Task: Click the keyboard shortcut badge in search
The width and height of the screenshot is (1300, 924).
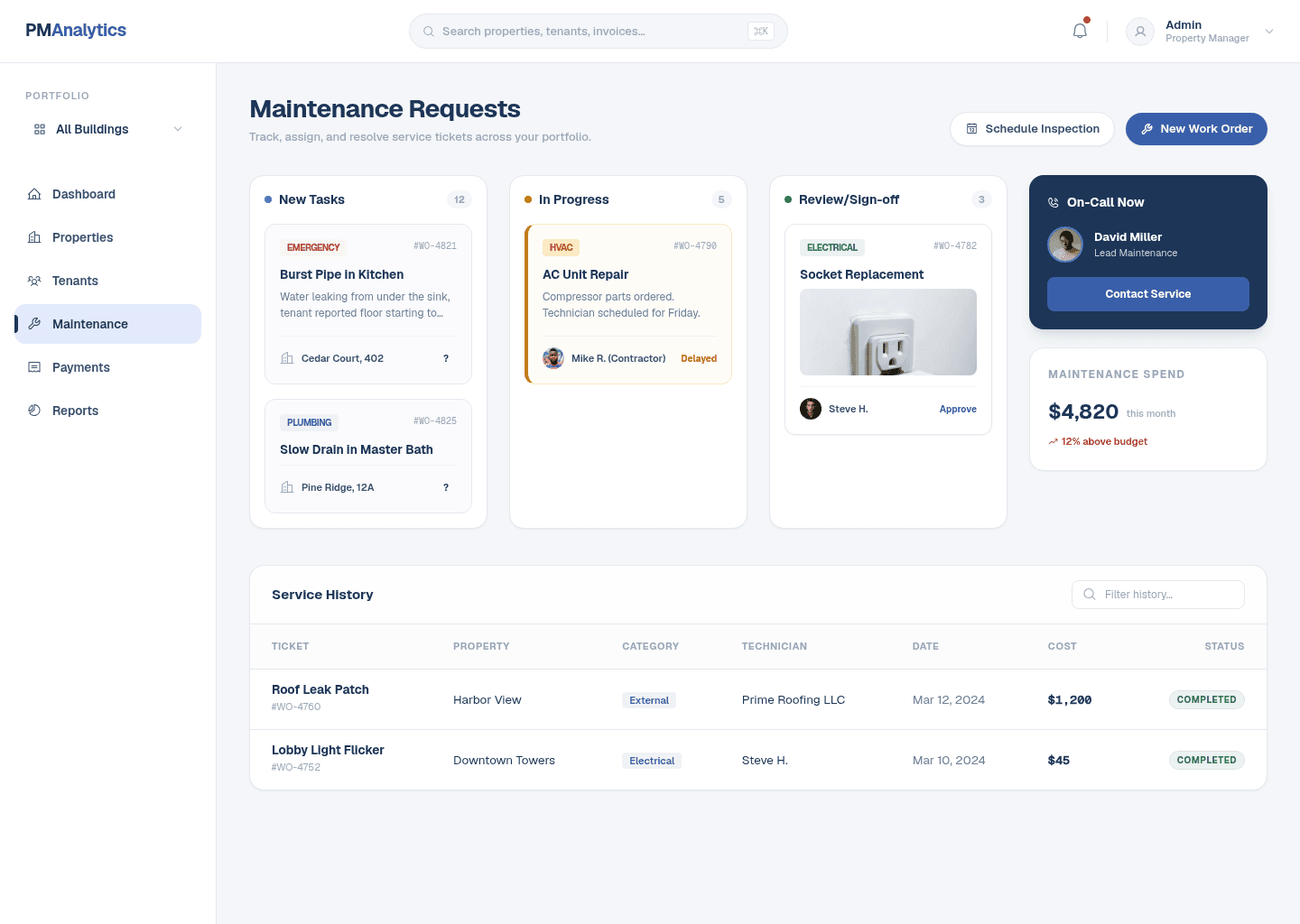Action: point(761,32)
